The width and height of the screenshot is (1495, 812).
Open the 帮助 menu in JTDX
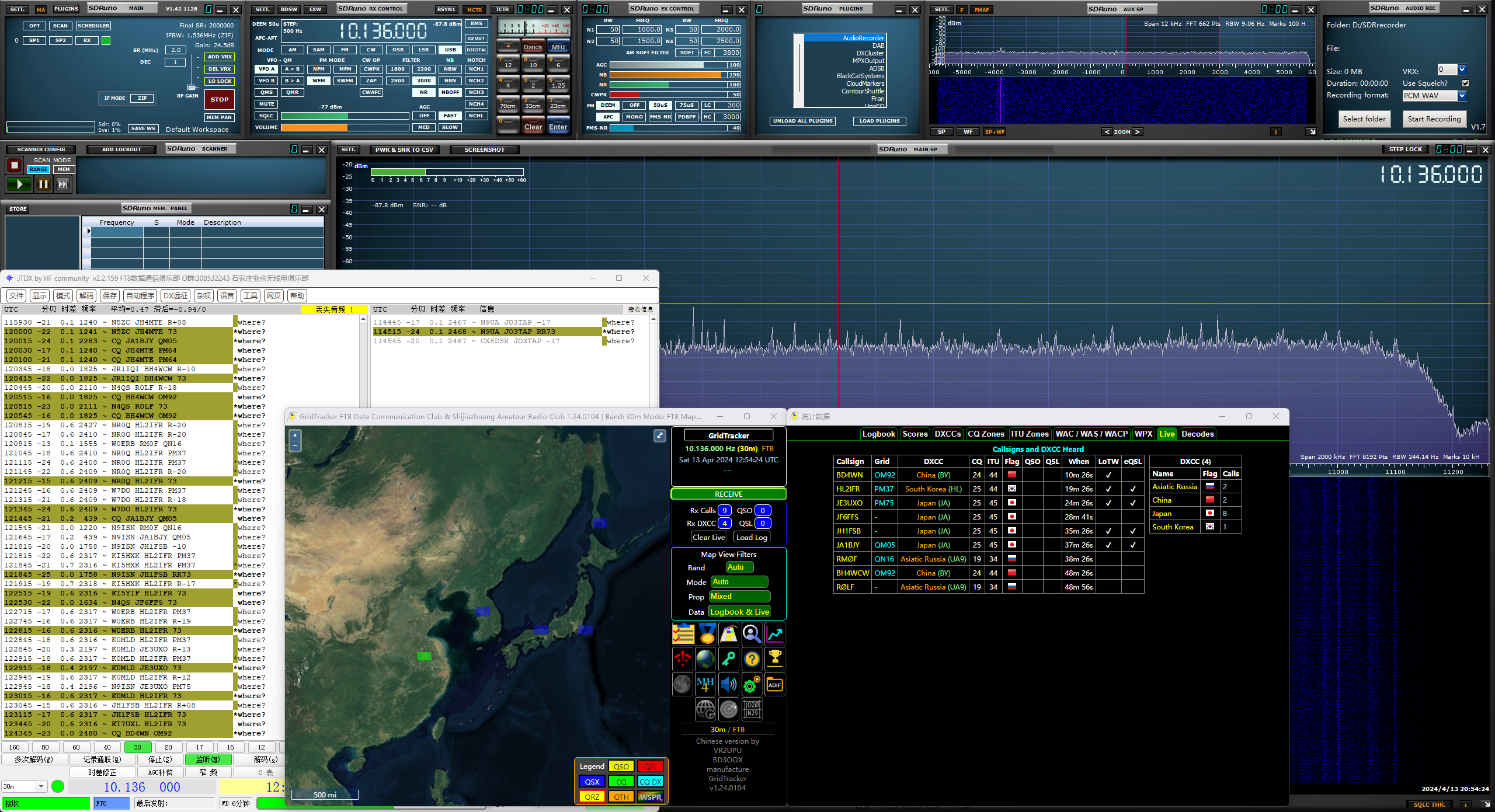[297, 296]
